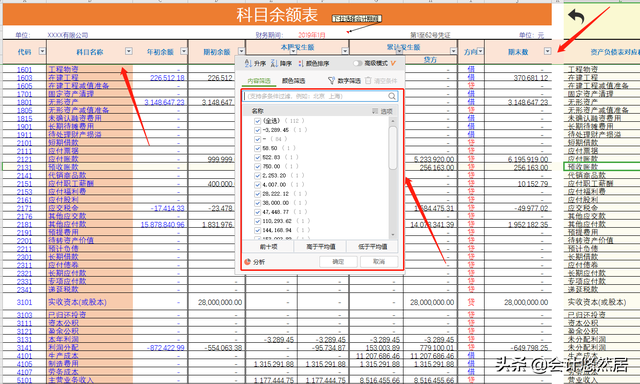The width and height of the screenshot is (640, 384).
Task: Click the 清空条件 trash icon
Action: (x=369, y=81)
